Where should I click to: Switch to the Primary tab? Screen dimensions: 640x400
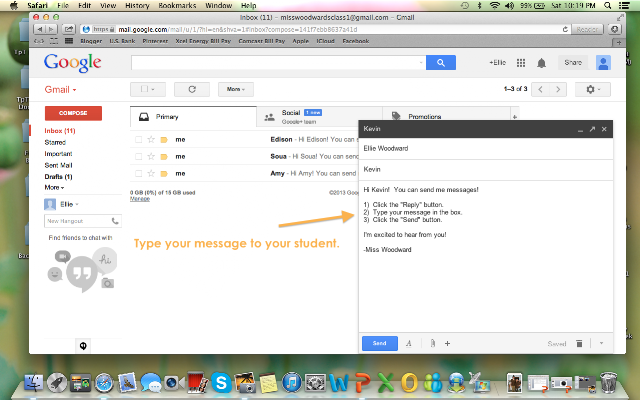point(193,117)
